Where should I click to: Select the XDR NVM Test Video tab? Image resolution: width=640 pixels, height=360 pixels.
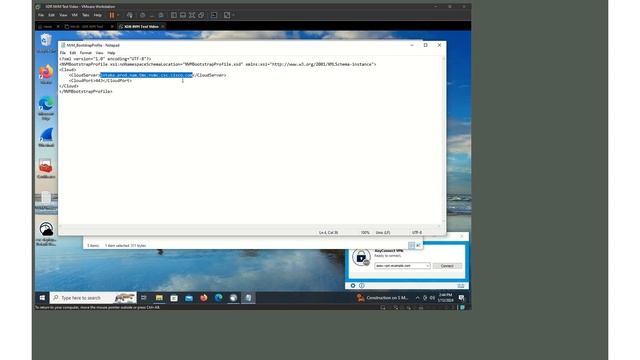(x=141, y=27)
